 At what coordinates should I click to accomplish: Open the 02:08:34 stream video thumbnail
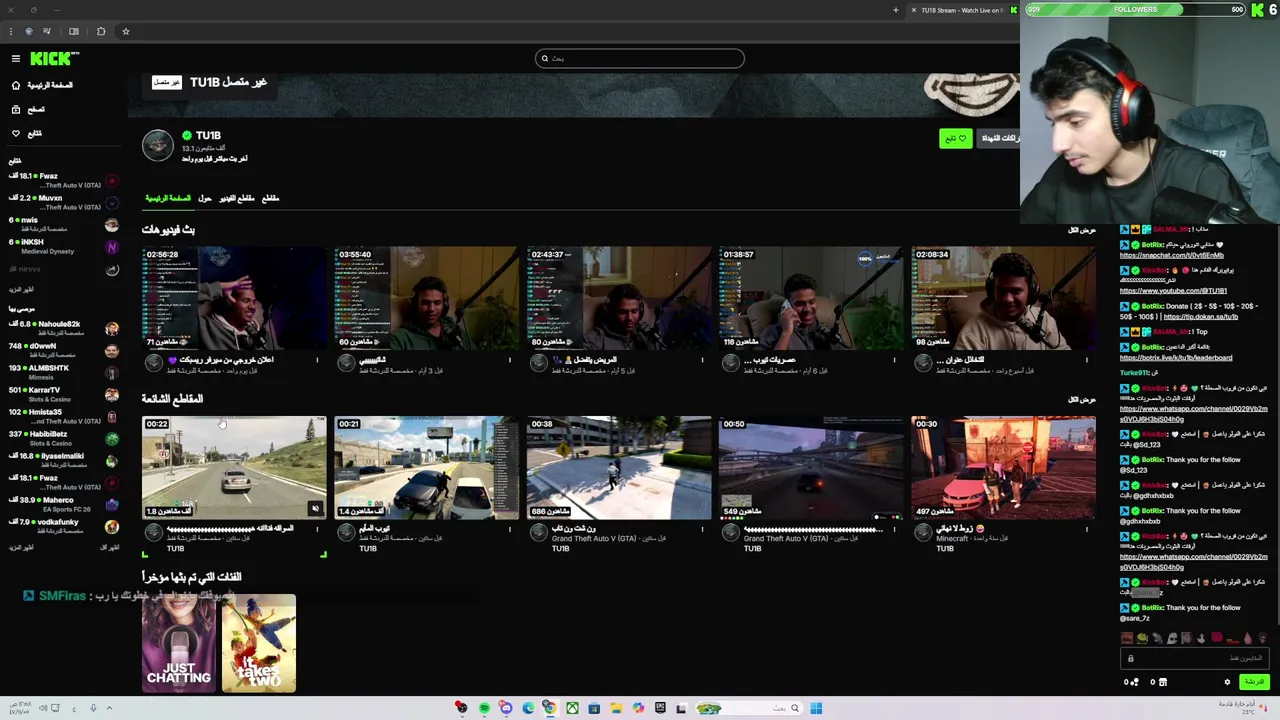(1003, 298)
